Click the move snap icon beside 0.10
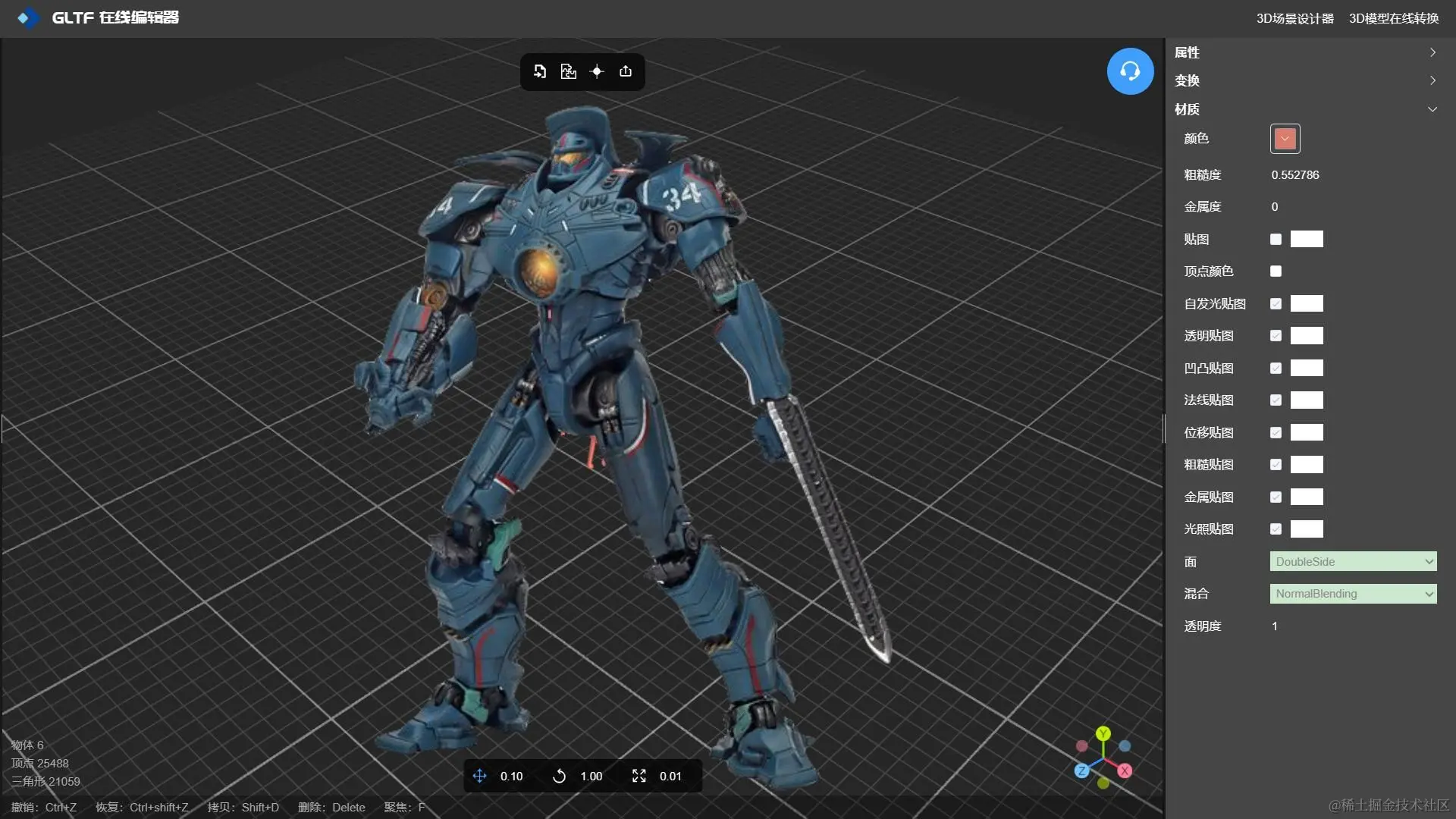This screenshot has height=819, width=1456. [x=479, y=776]
